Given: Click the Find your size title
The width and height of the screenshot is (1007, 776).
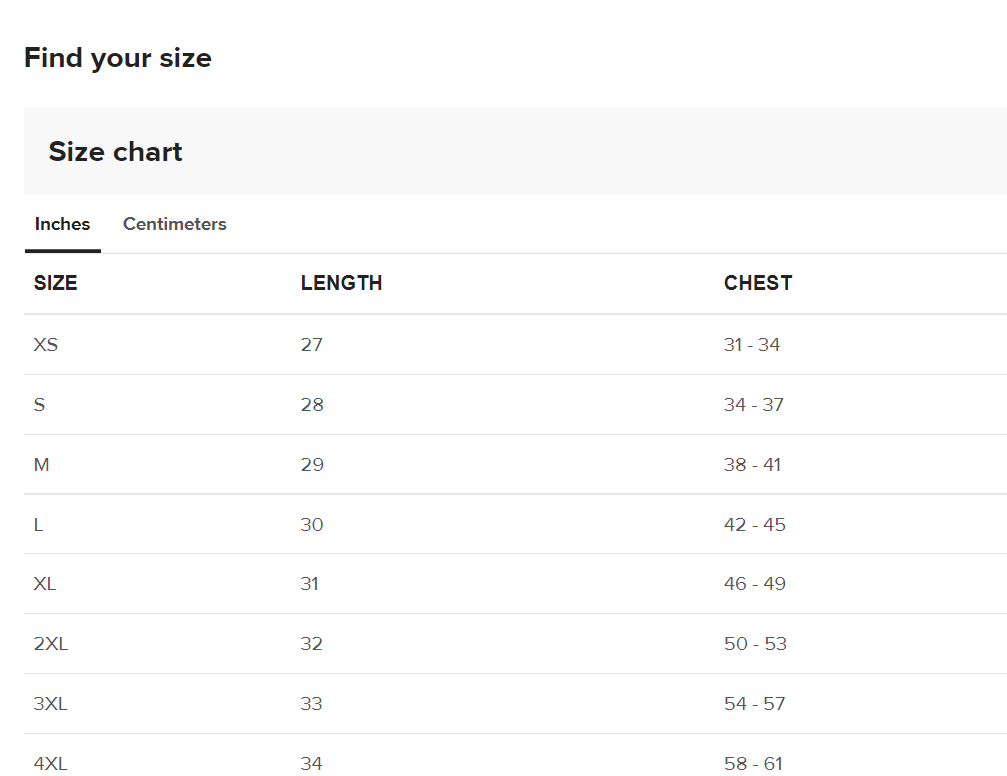Looking at the screenshot, I should click(x=117, y=58).
